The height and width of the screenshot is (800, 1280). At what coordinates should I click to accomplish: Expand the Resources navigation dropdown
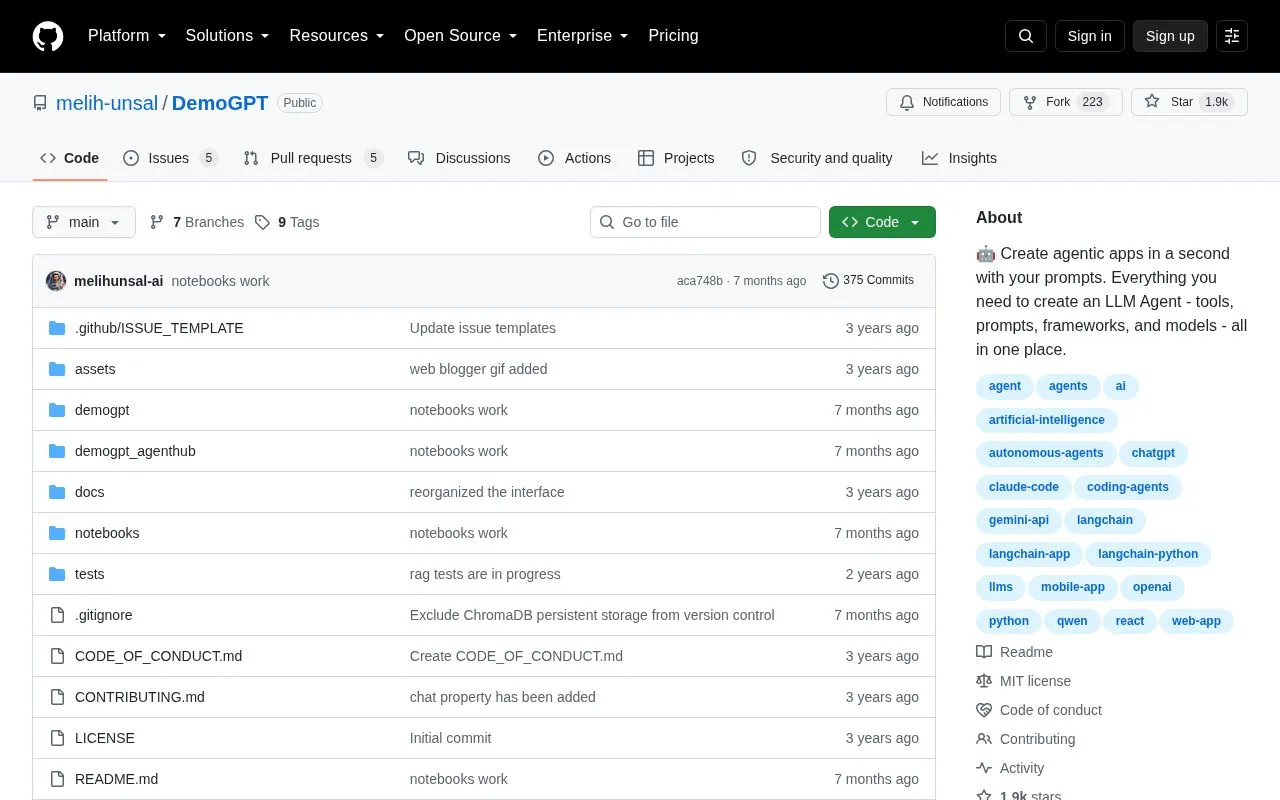pyautogui.click(x=337, y=36)
